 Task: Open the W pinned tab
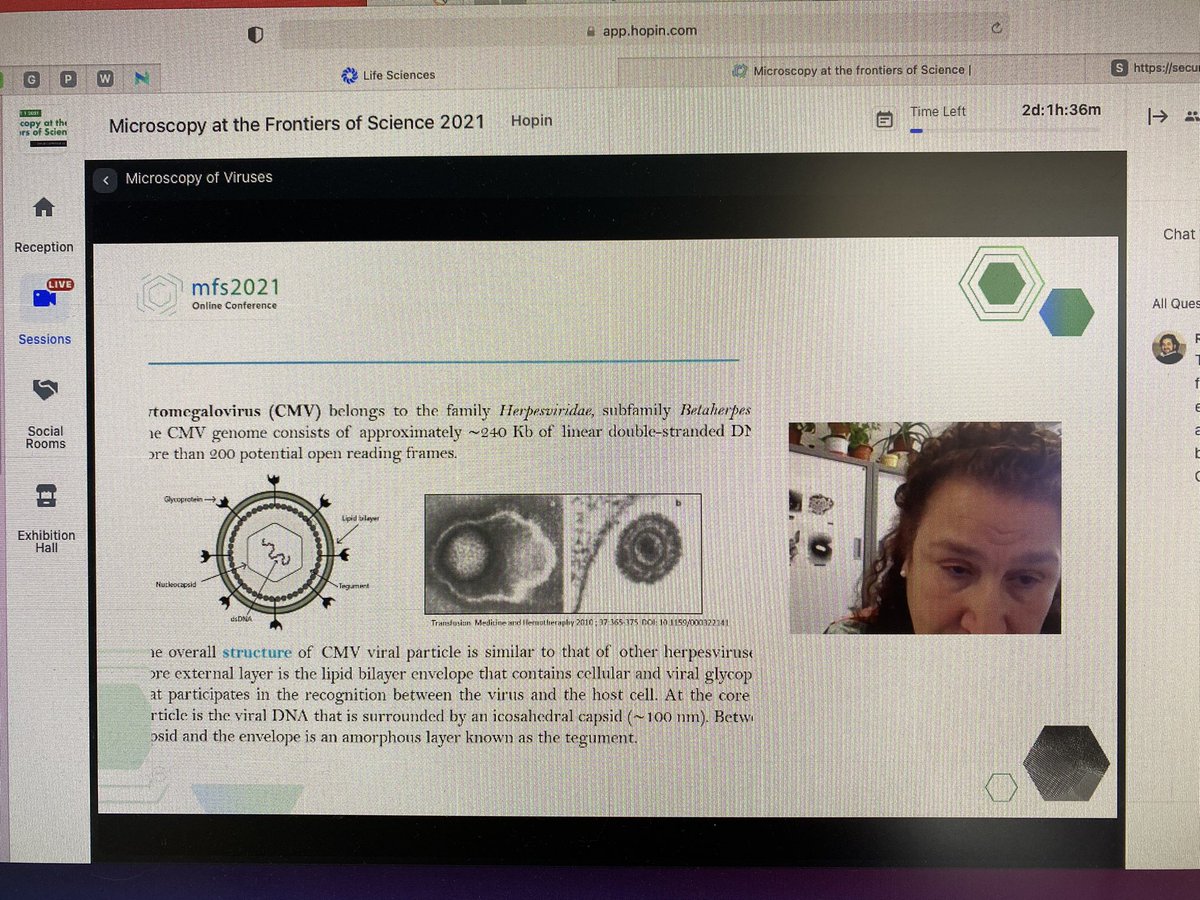(x=105, y=78)
